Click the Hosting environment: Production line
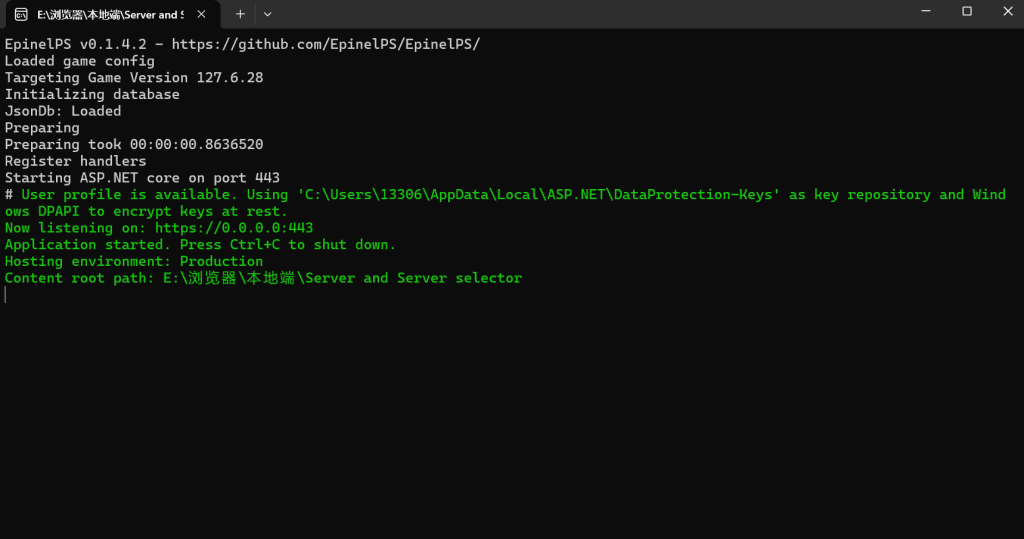Screen dimensions: 1024x539 134,261
